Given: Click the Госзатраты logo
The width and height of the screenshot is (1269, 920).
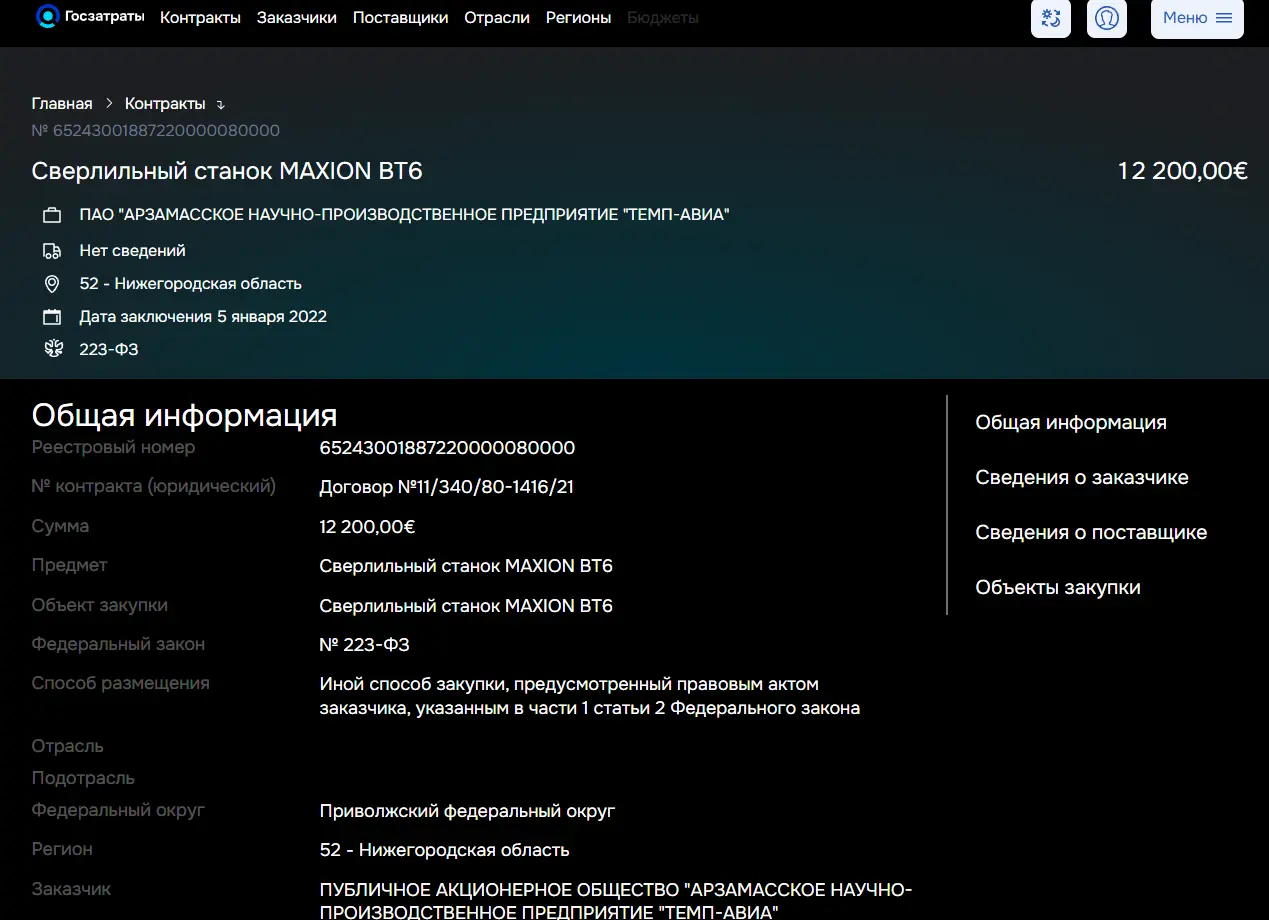Looking at the screenshot, I should click(90, 17).
